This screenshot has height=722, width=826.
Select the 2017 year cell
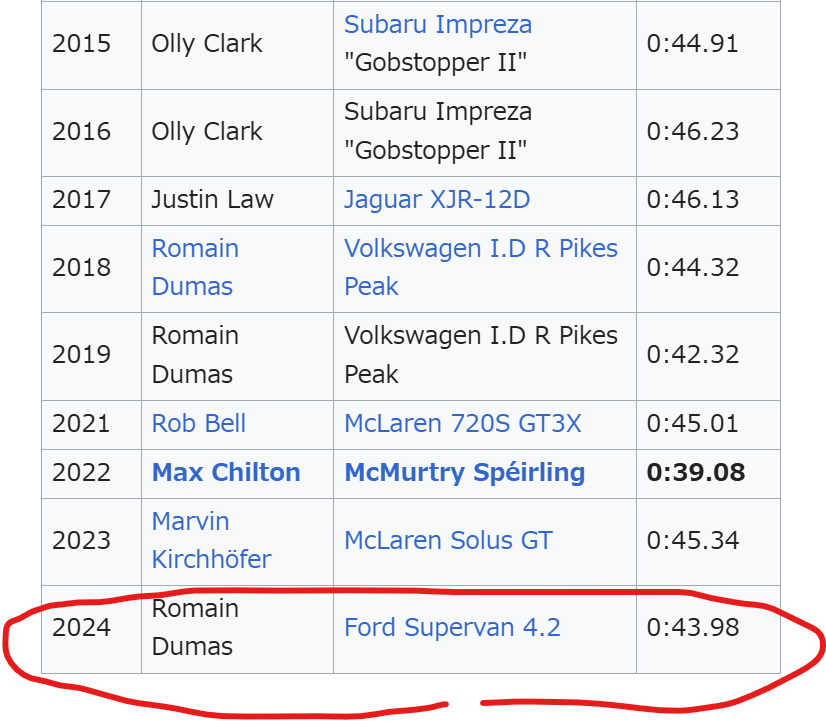(81, 200)
